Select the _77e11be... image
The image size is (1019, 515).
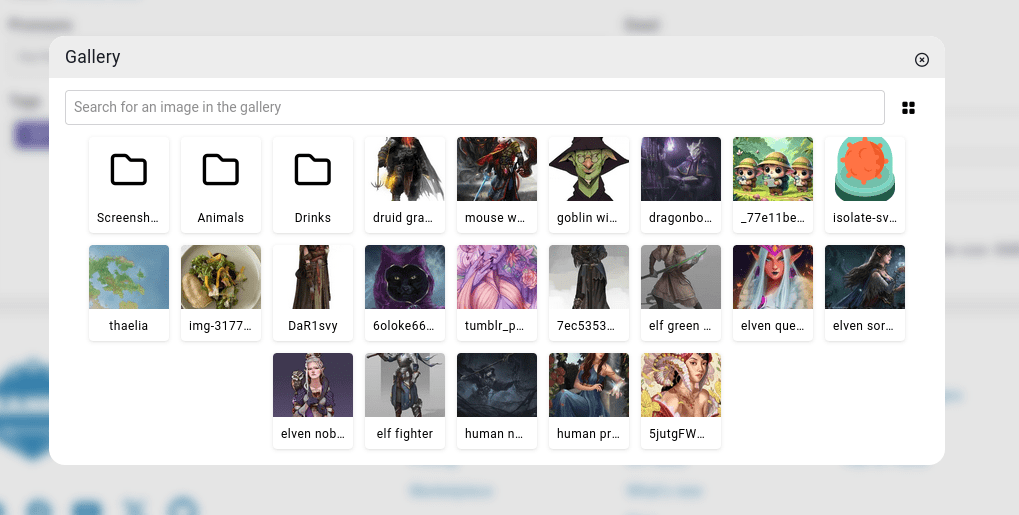coord(773,185)
